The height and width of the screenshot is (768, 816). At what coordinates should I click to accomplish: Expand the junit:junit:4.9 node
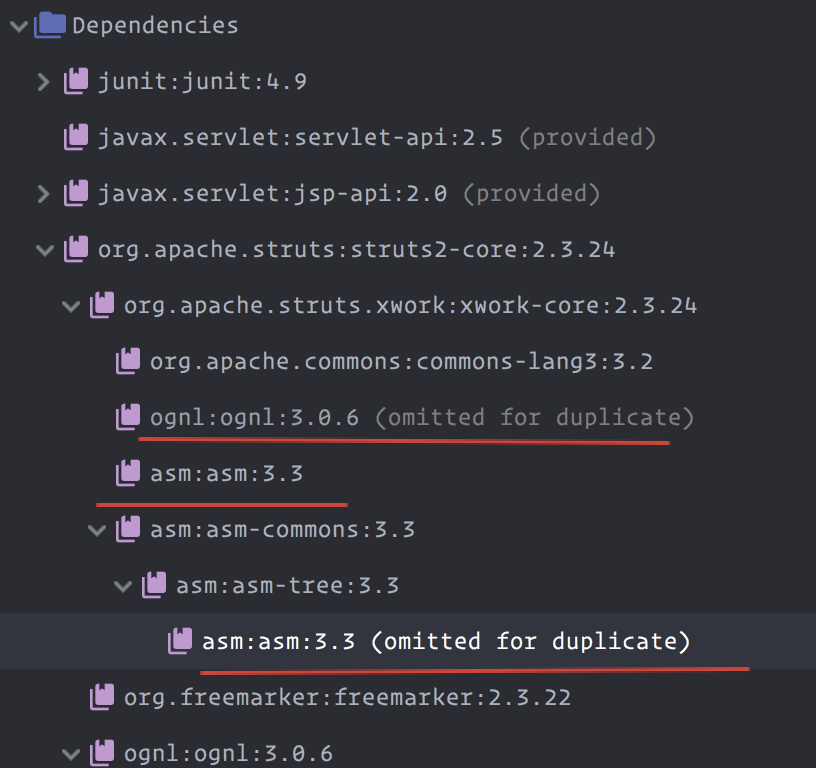44,82
